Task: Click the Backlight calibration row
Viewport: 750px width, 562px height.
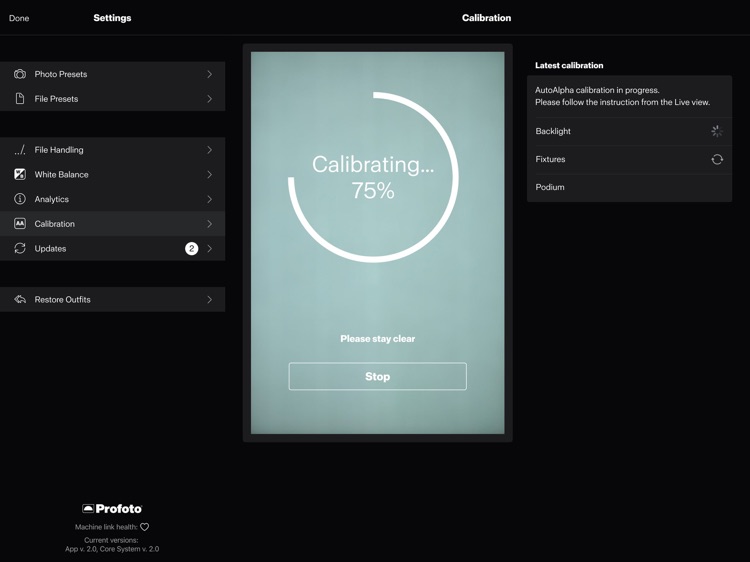Action: [629, 131]
